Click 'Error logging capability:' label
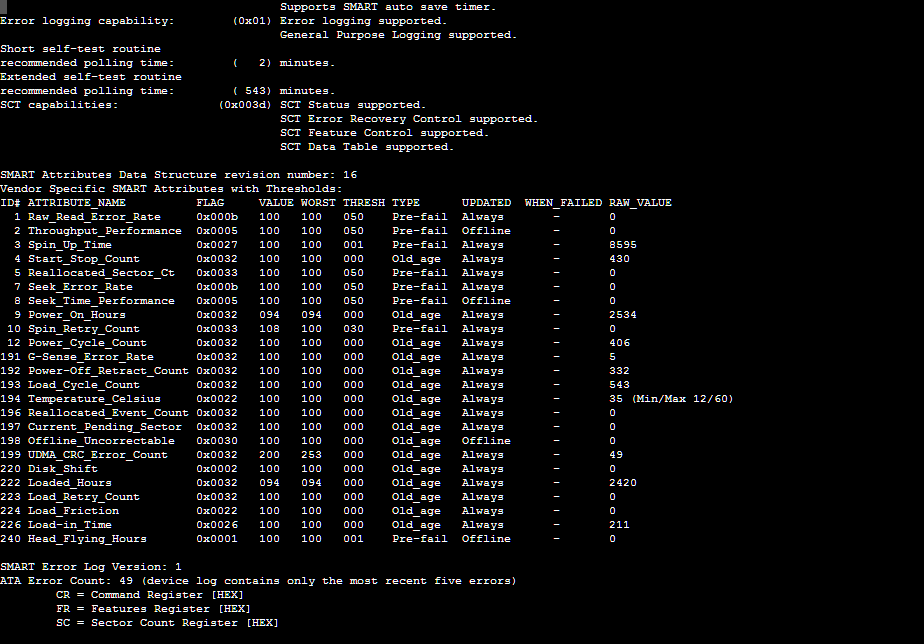924x644 pixels. click(87, 21)
